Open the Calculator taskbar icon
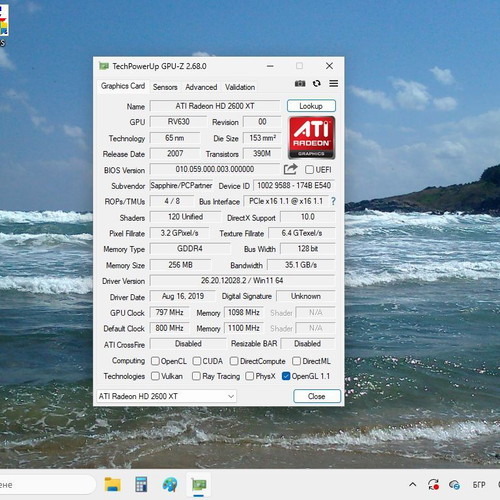 [141, 484]
